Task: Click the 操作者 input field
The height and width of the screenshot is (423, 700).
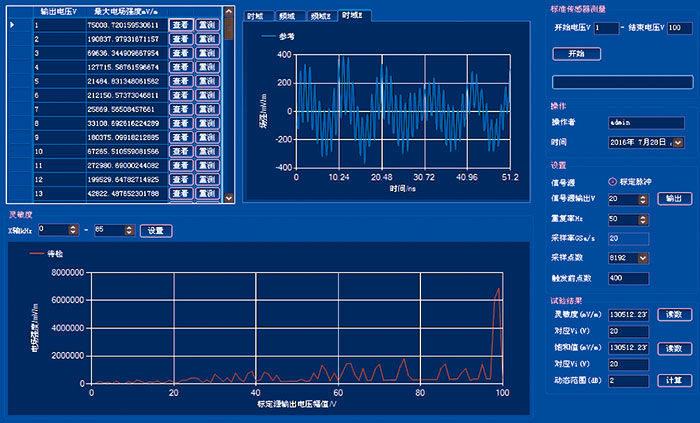Action: tap(645, 122)
